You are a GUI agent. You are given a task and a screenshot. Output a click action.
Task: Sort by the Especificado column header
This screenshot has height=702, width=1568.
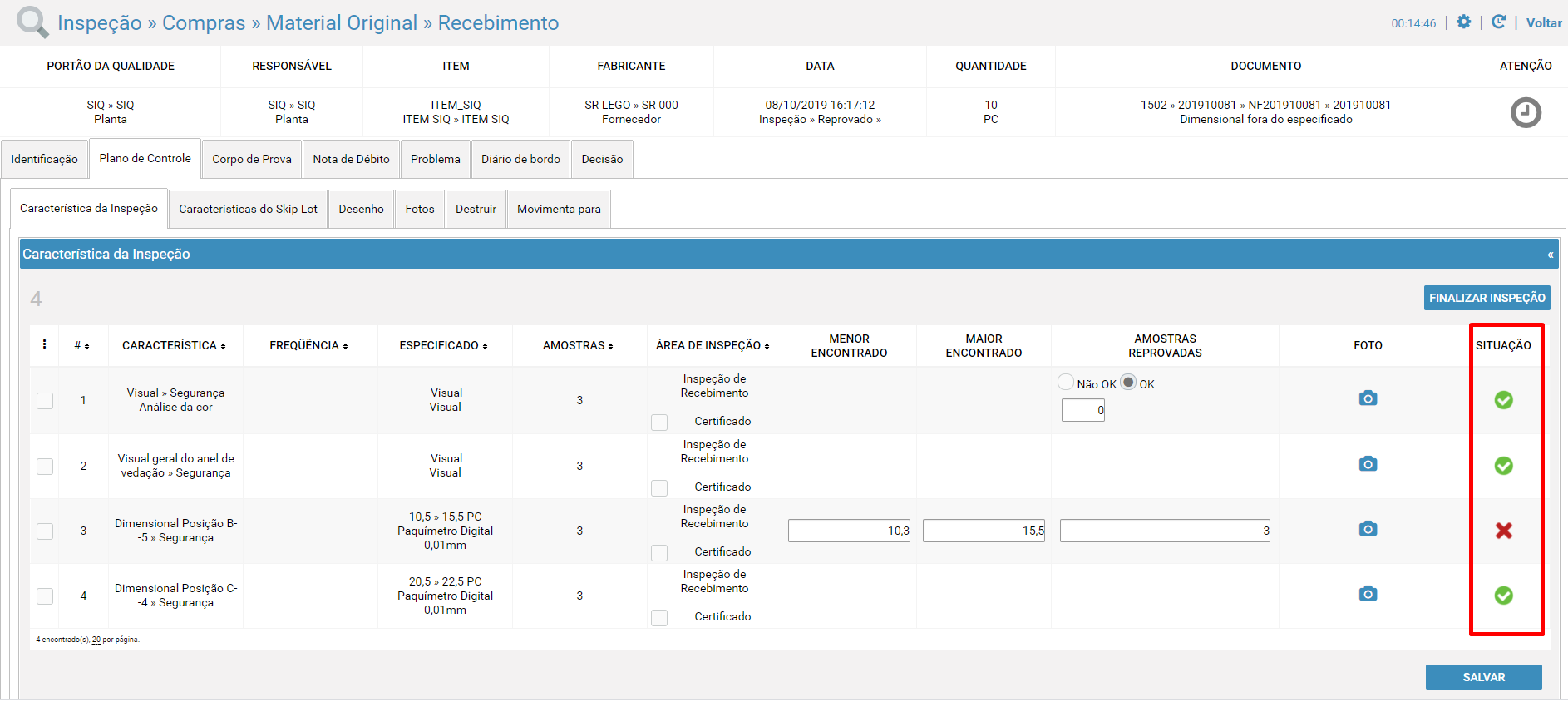(x=443, y=345)
